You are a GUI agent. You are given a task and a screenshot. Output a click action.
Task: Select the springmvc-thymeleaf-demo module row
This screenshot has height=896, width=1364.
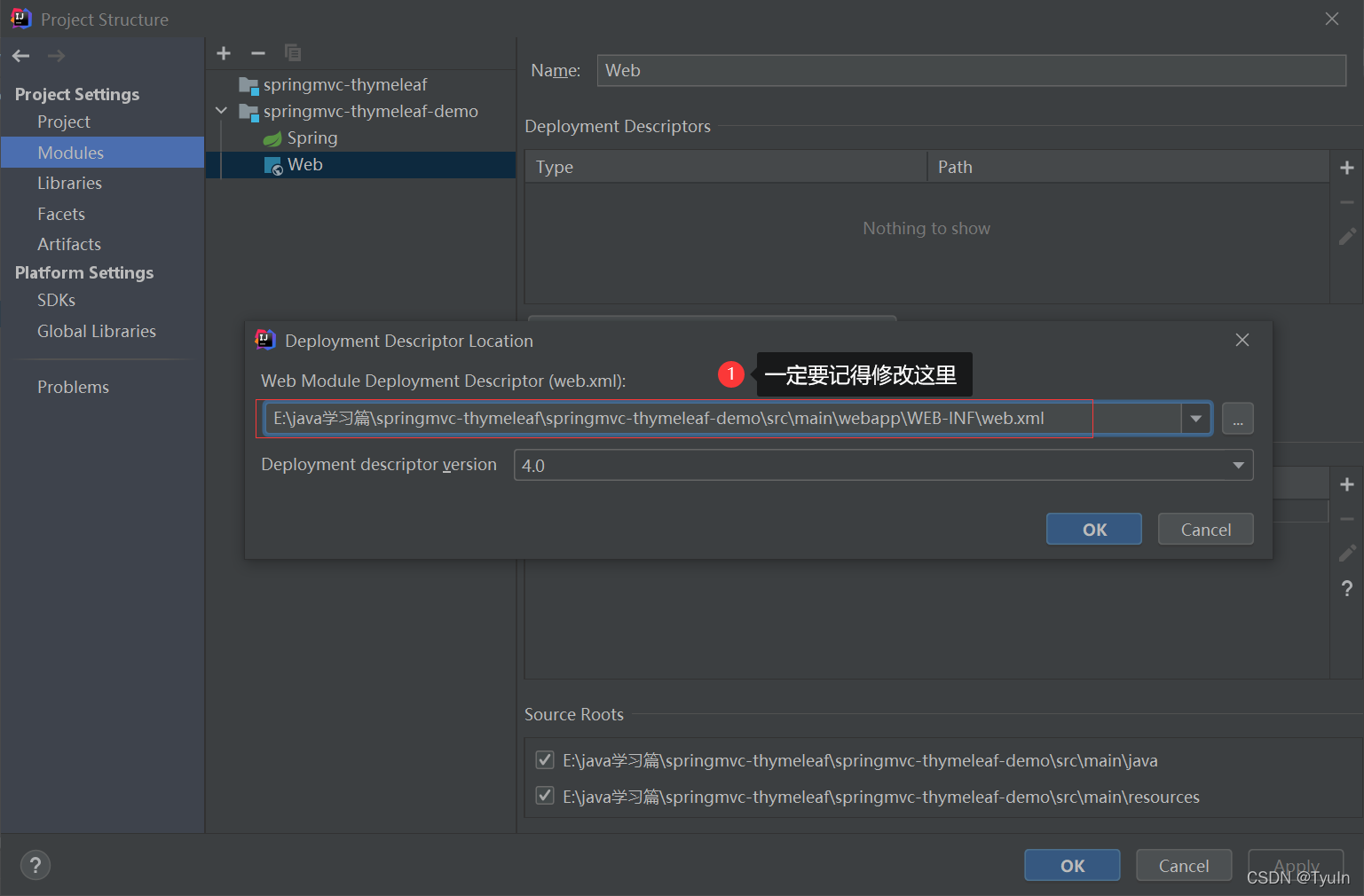(x=360, y=112)
